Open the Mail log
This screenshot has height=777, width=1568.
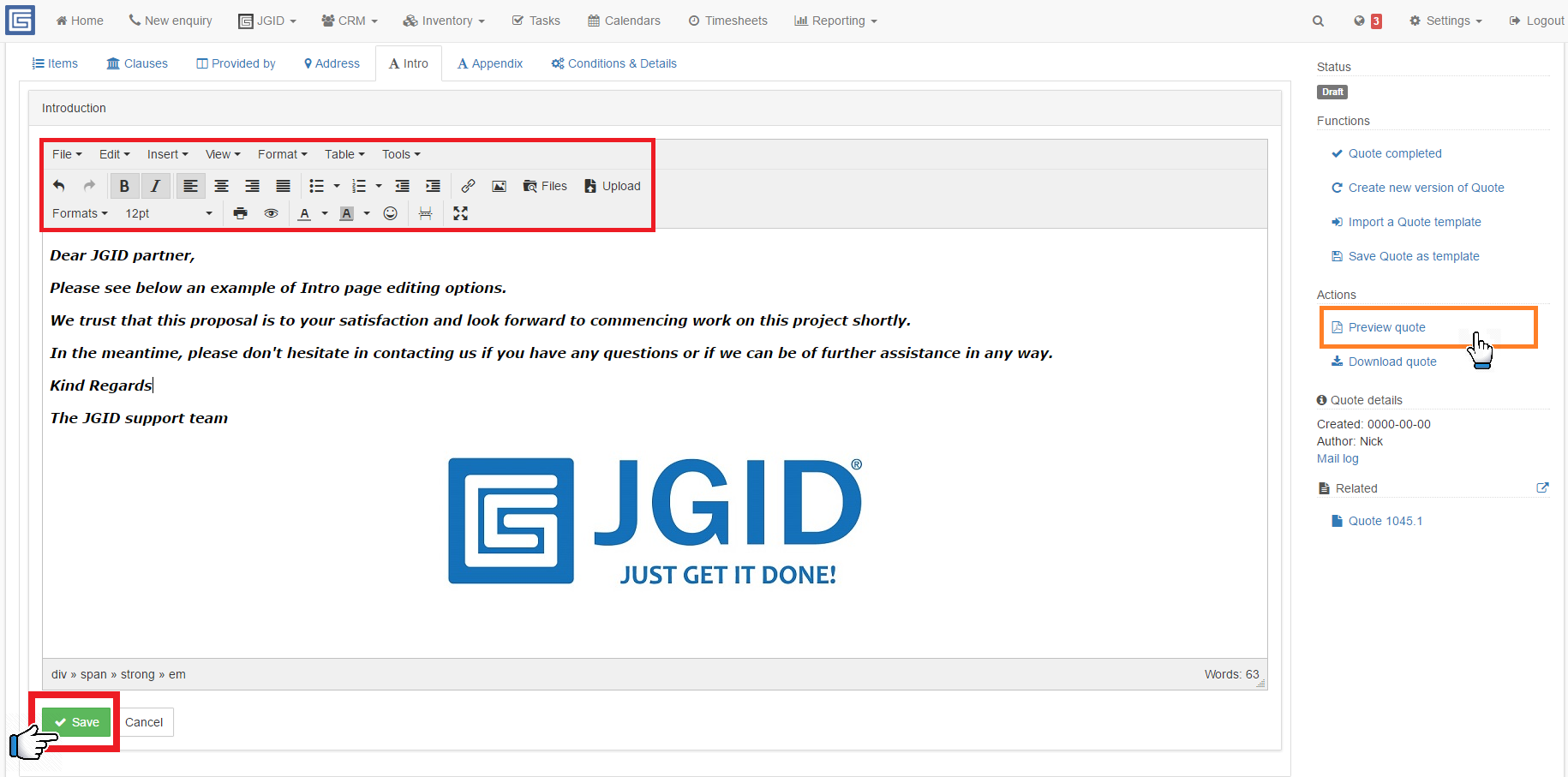pyautogui.click(x=1338, y=458)
